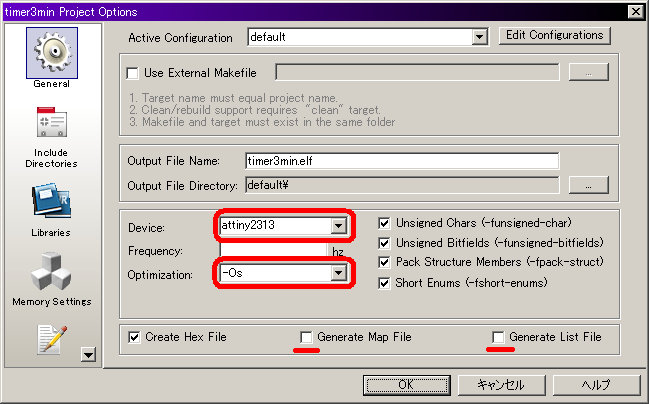
Task: Click the ヘルプ (Help) button
Action: (596, 385)
